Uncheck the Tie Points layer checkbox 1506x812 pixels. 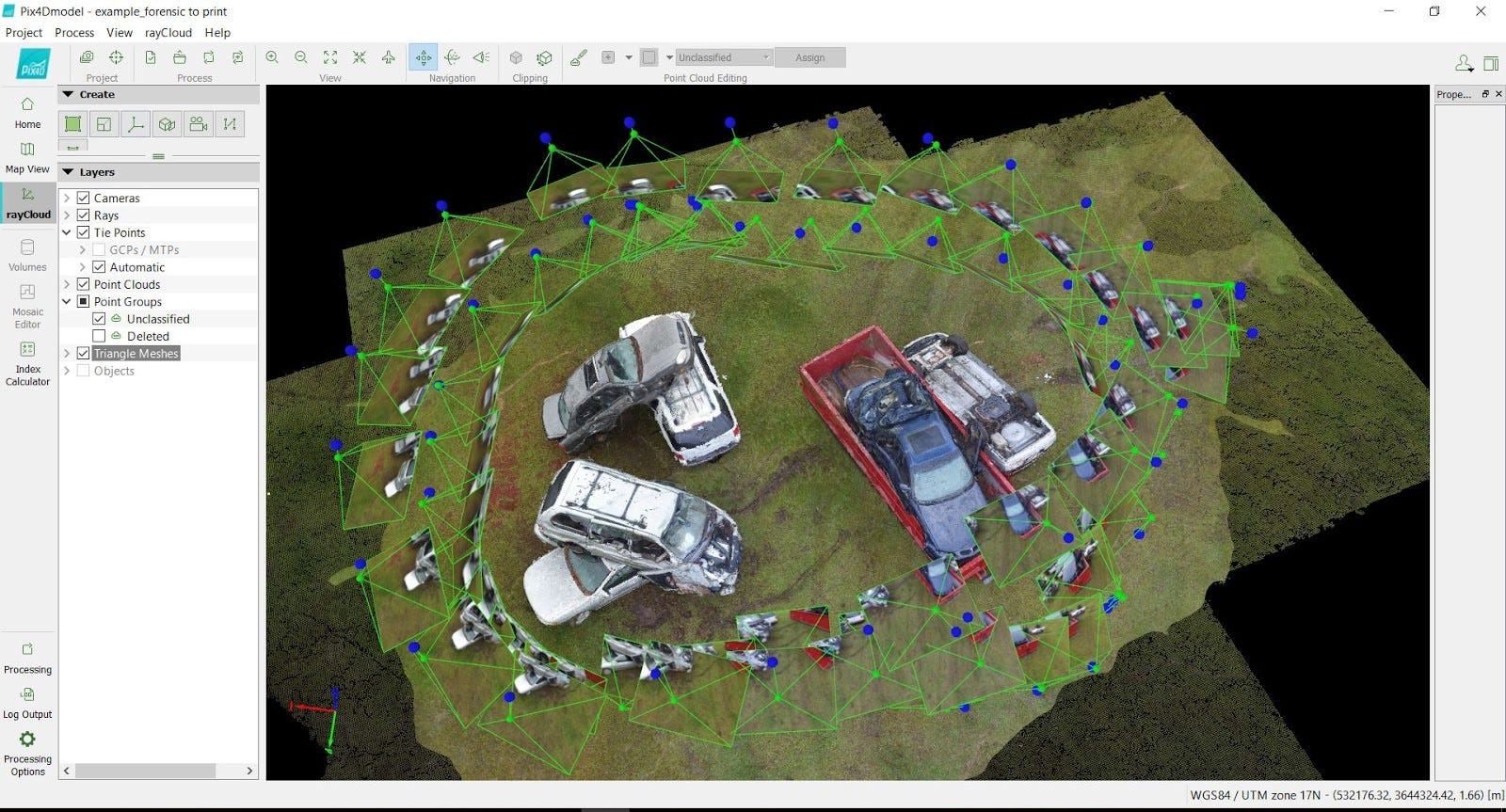tap(83, 232)
